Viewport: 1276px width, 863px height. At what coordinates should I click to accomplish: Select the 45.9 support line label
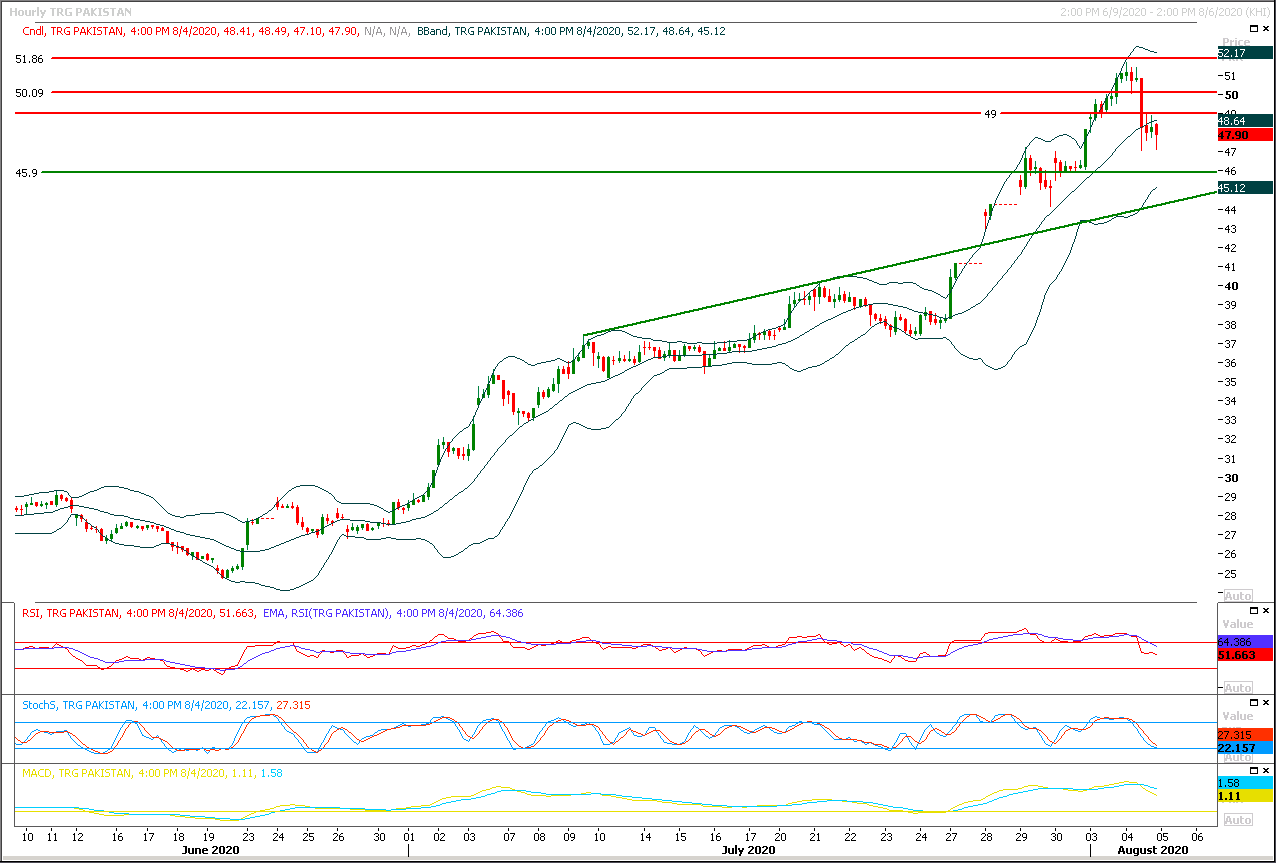(x=26, y=173)
